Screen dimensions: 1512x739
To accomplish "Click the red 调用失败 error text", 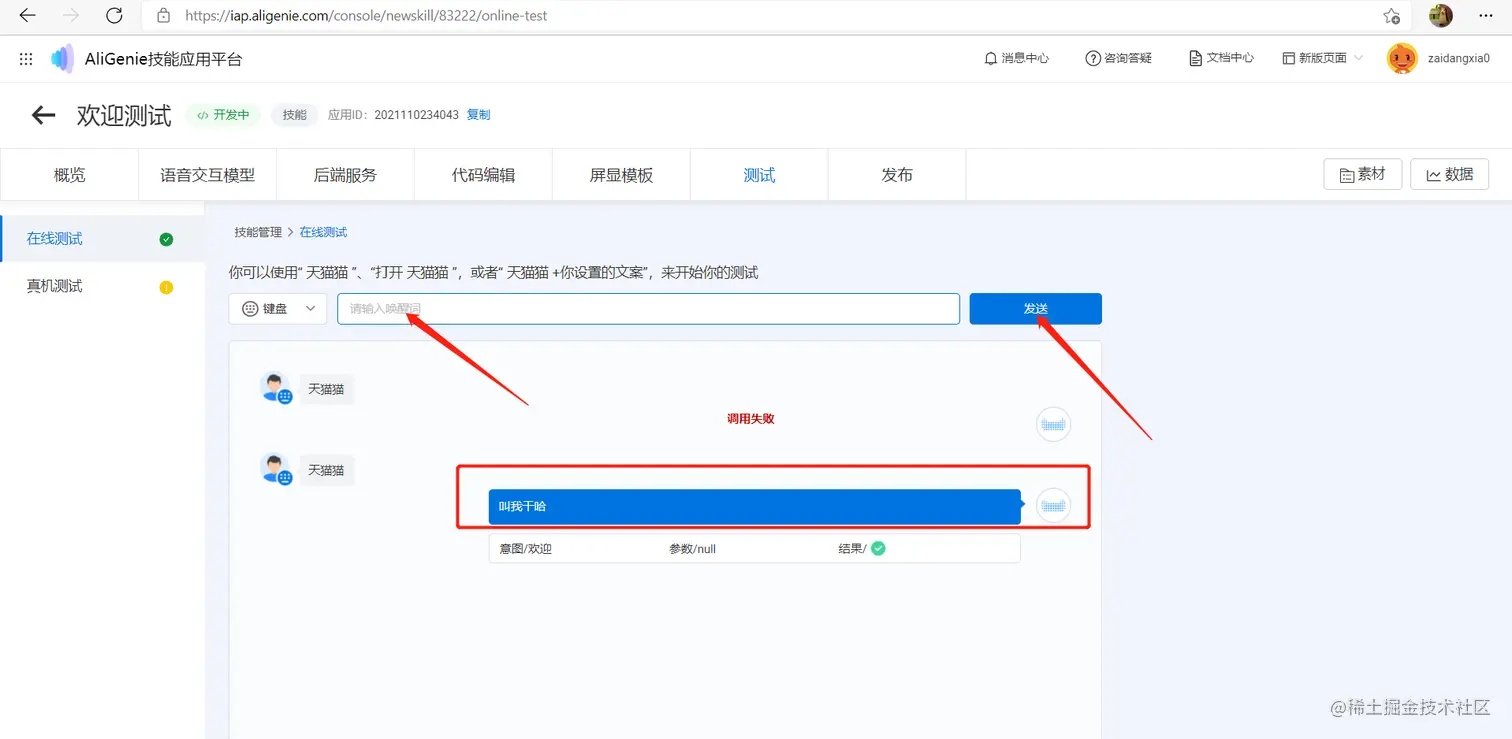I will [751, 419].
